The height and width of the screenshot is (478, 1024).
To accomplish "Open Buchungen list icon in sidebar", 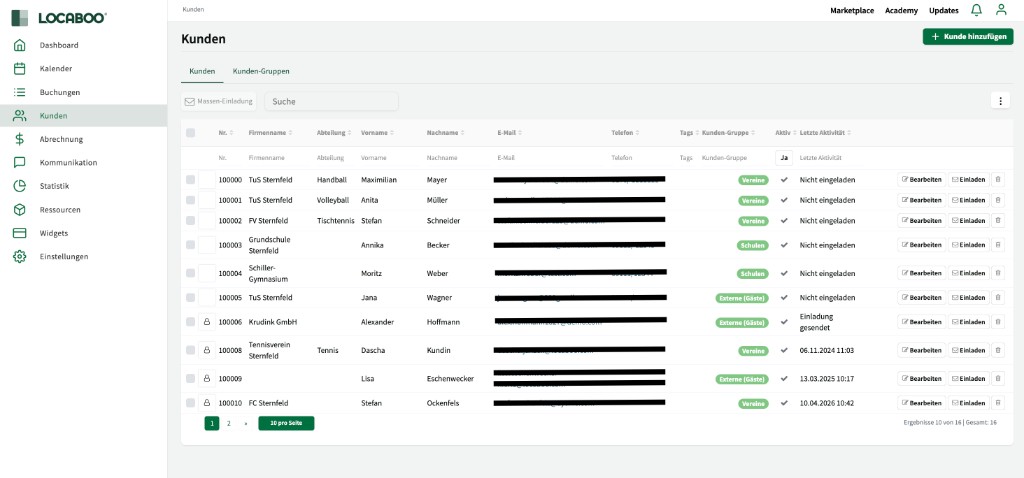I will coord(20,92).
